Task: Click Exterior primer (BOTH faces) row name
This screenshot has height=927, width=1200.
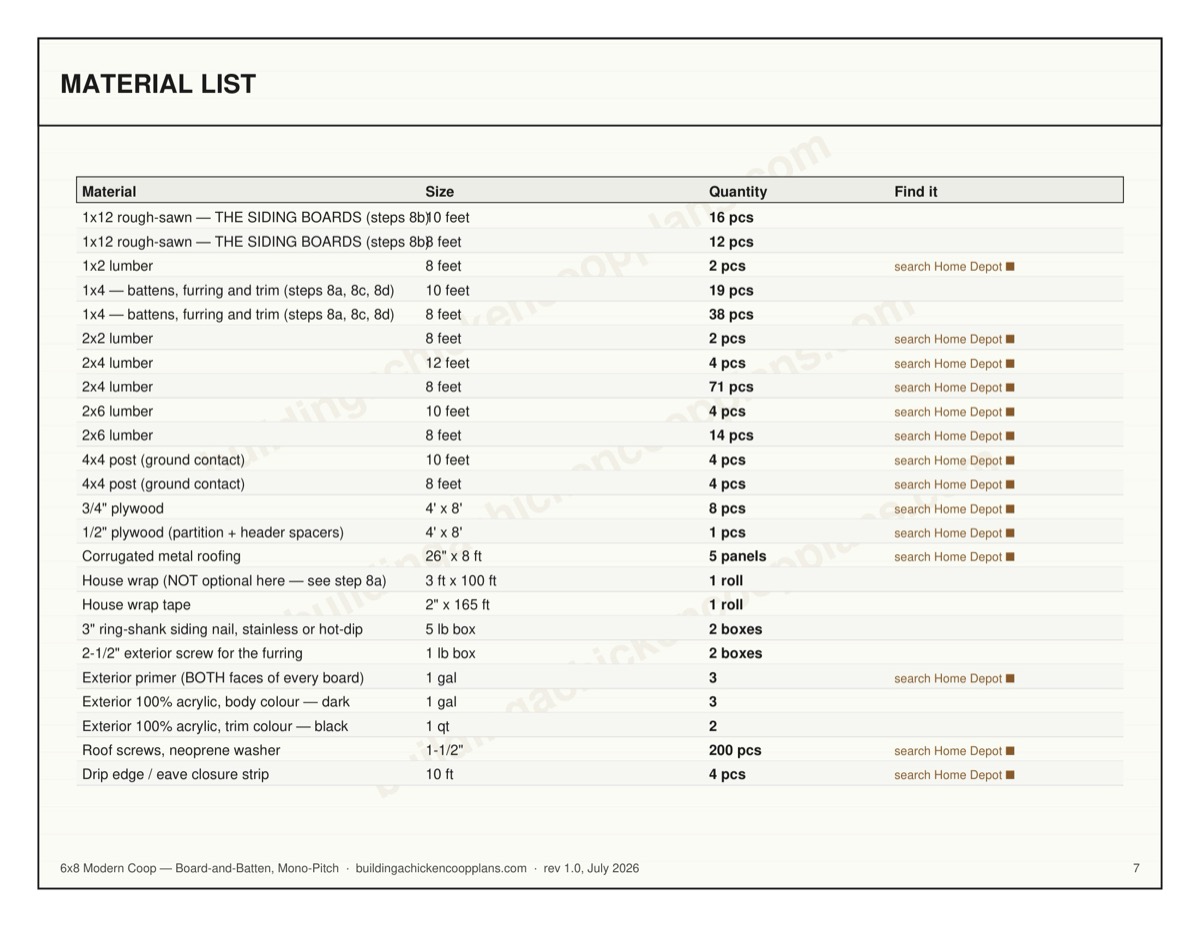Action: click(223, 677)
